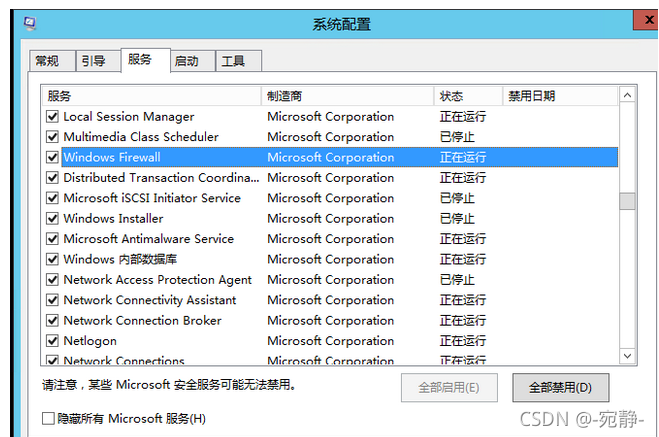Viewport: 659px width, 437px height.
Task: Uncheck Network Connectivity Assistant service
Action: coord(52,300)
